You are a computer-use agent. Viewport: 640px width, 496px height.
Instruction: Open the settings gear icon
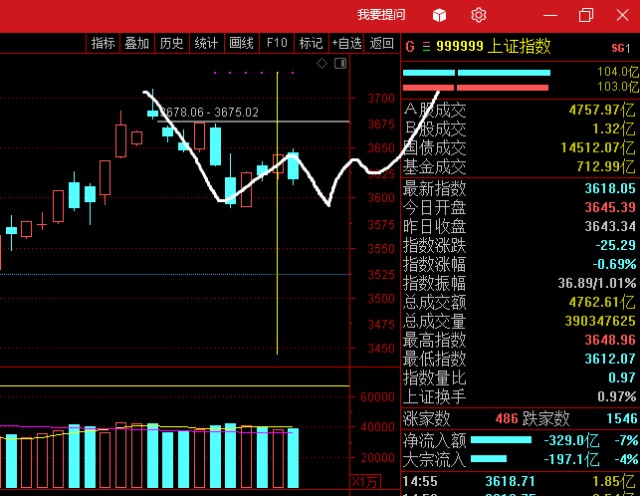tap(478, 16)
